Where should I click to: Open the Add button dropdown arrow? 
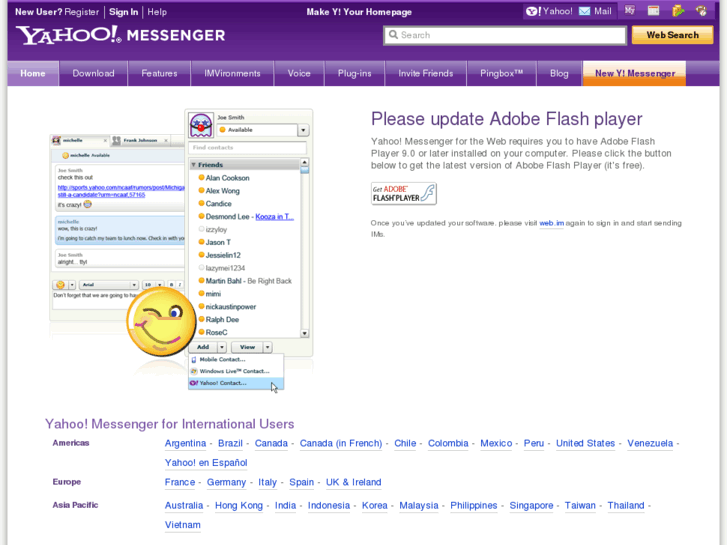click(222, 347)
